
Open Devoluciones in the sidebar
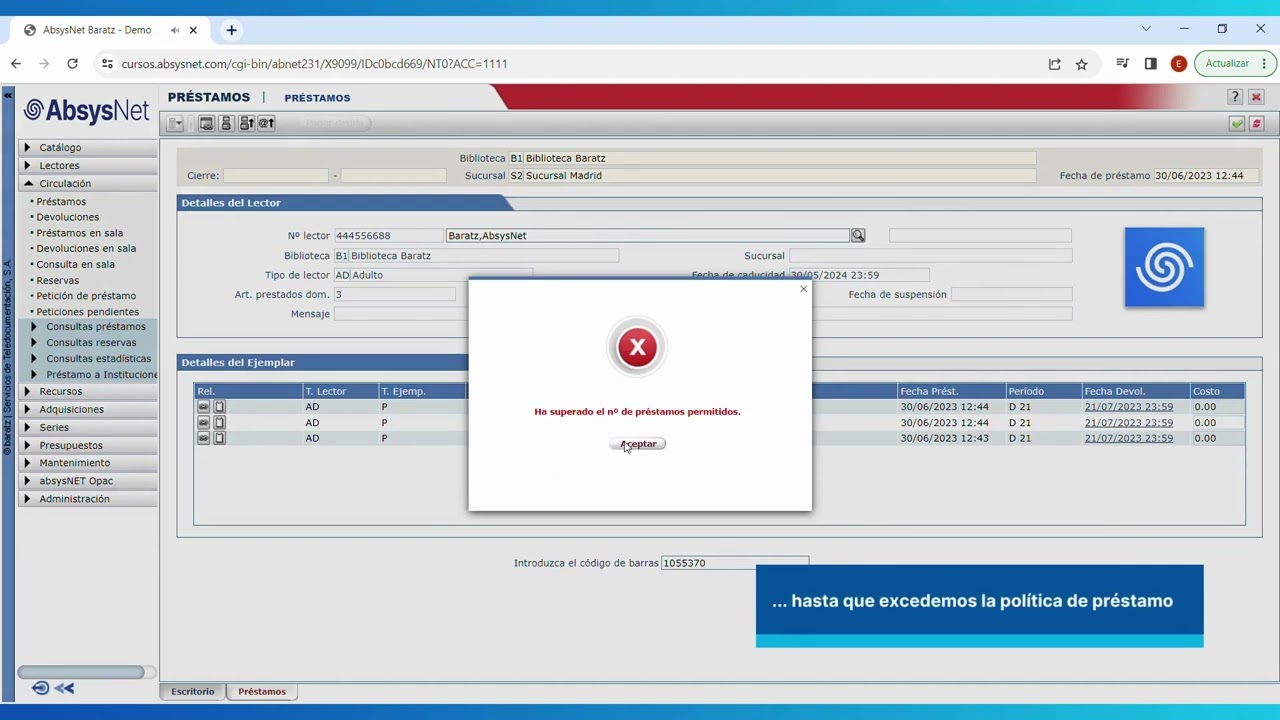[x=67, y=217]
